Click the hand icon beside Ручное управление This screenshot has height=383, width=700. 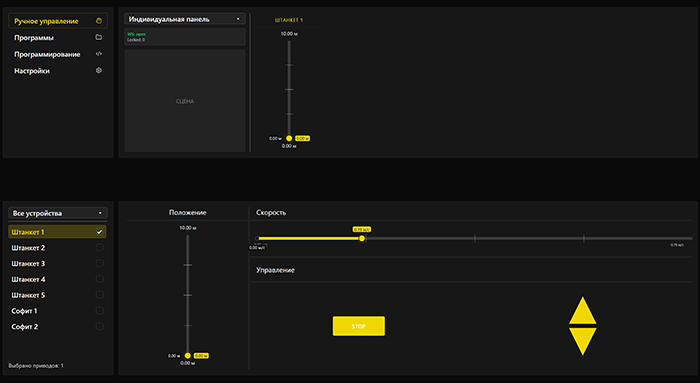tap(99, 21)
